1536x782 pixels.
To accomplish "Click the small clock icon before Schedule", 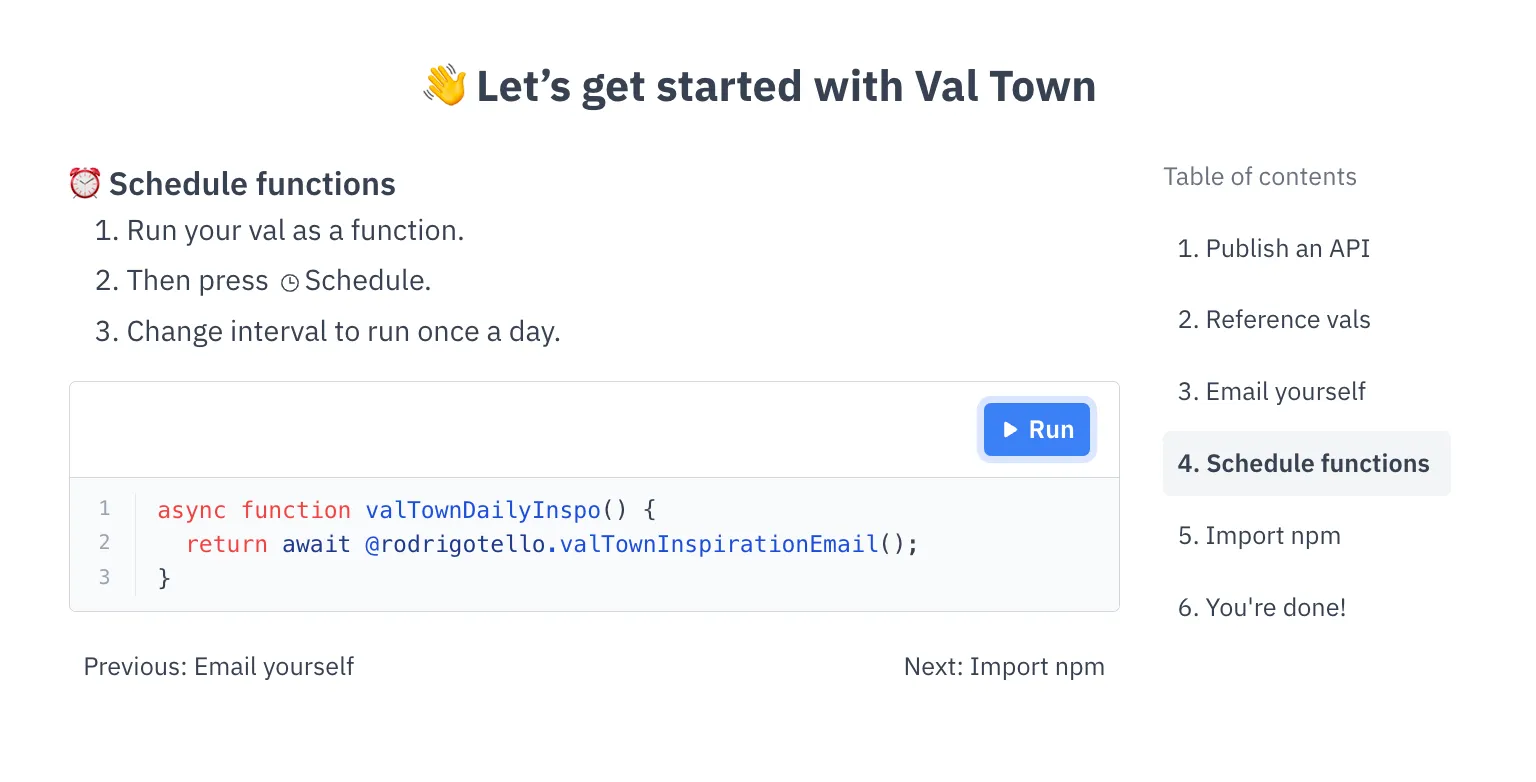I will 290,283.
